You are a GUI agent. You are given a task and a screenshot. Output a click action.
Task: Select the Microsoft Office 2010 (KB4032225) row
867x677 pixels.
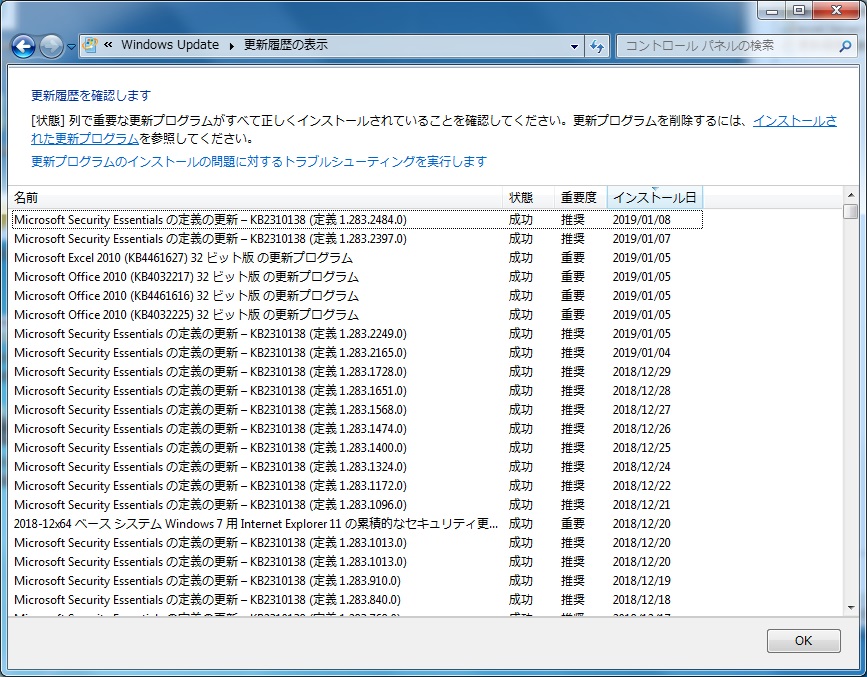point(357,315)
